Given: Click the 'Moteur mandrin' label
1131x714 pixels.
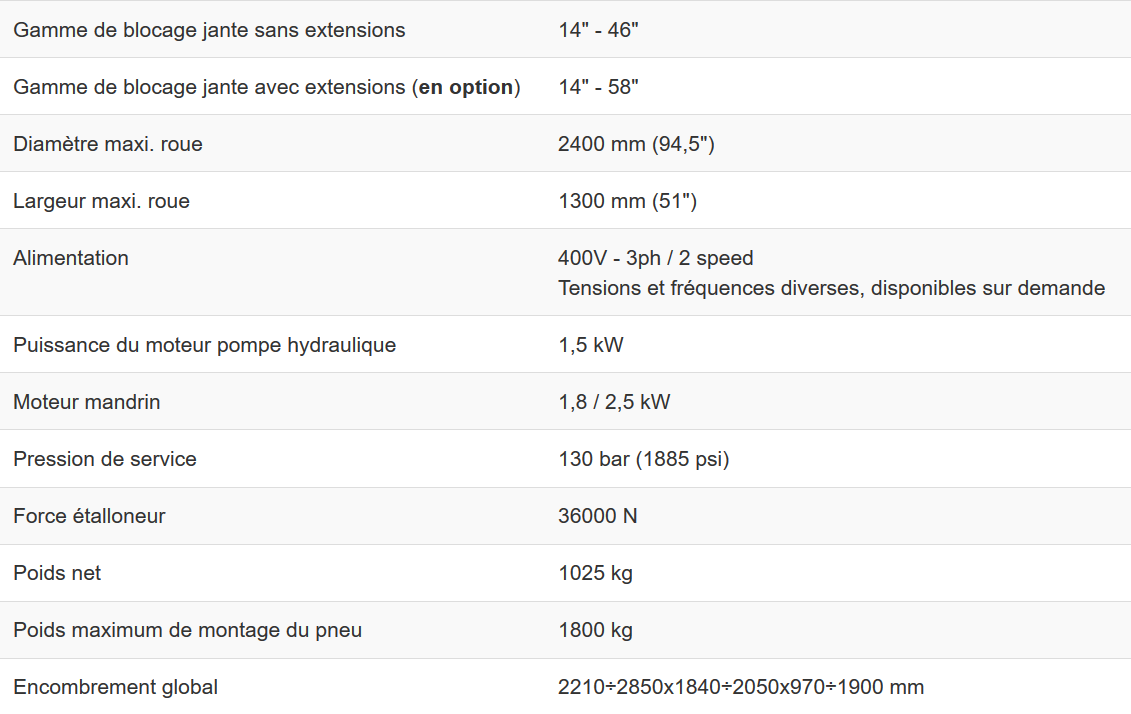Looking at the screenshot, I should 86,402.
